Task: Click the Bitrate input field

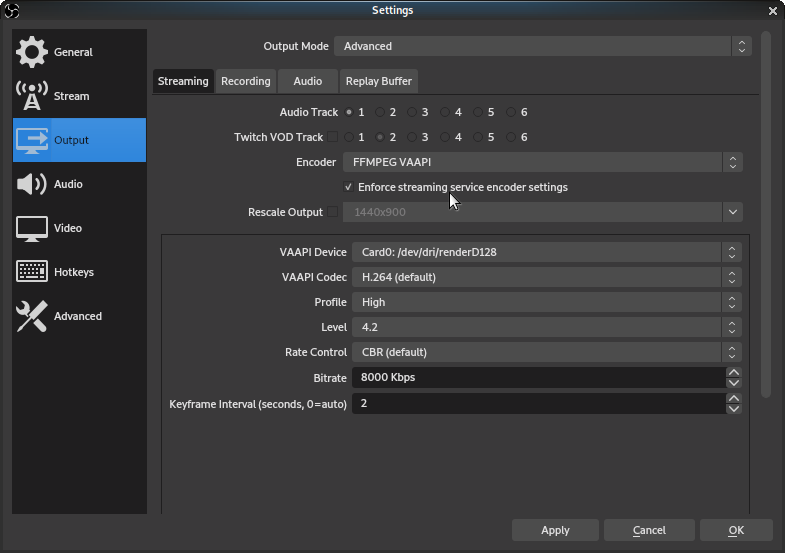Action: click(x=539, y=377)
